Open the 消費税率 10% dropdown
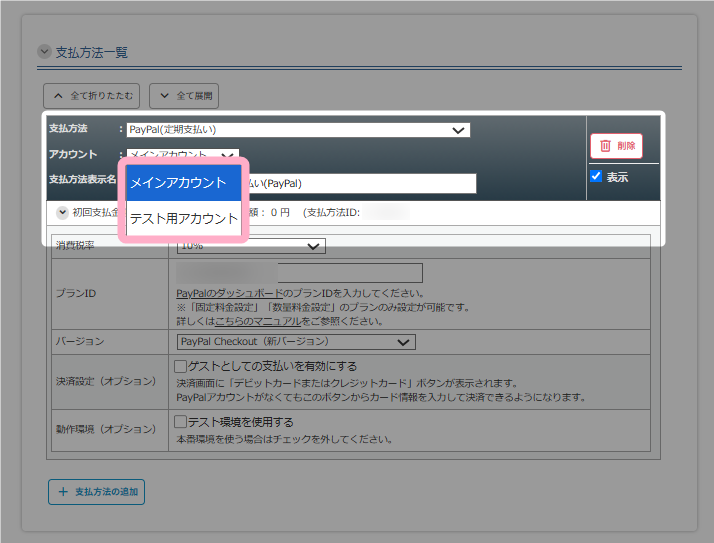Screen dimensions: 714x543 click(x=250, y=246)
